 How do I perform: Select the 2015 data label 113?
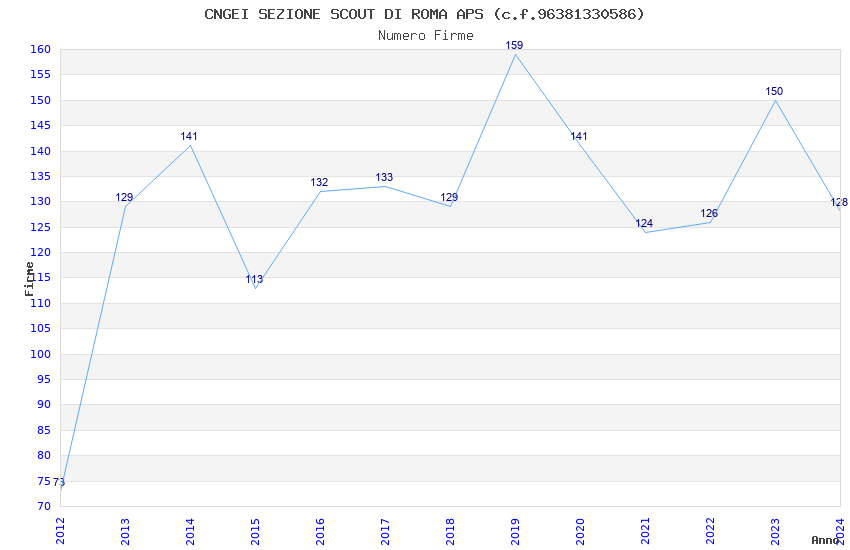[254, 280]
